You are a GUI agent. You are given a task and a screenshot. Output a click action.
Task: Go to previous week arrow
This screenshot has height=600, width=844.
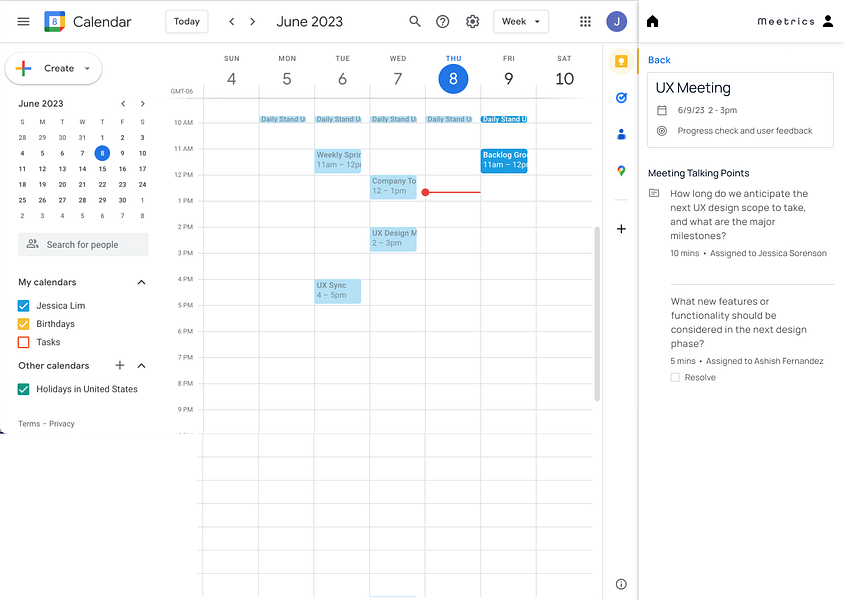pyautogui.click(x=232, y=22)
